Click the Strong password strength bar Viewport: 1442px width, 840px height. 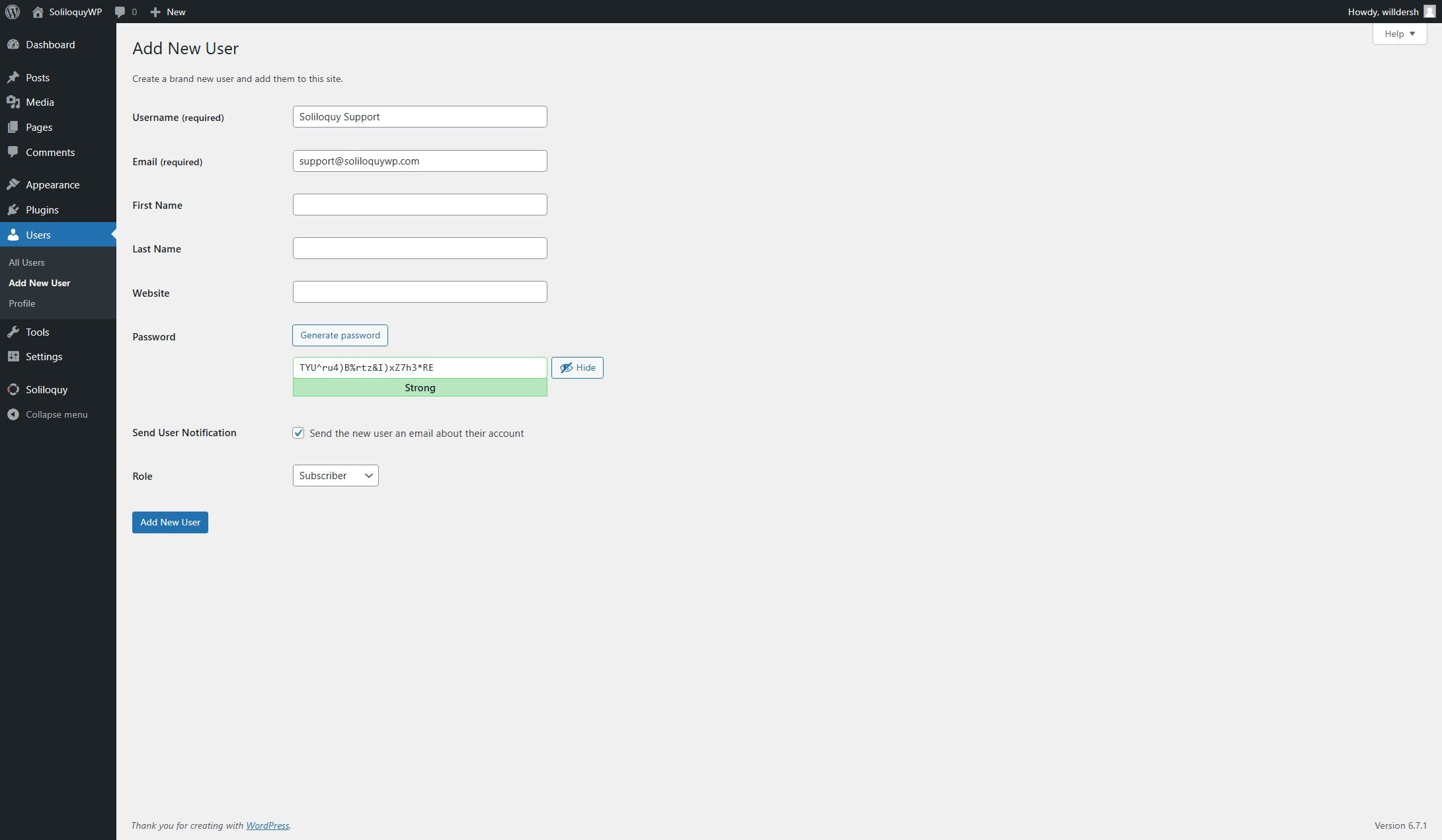click(x=419, y=388)
